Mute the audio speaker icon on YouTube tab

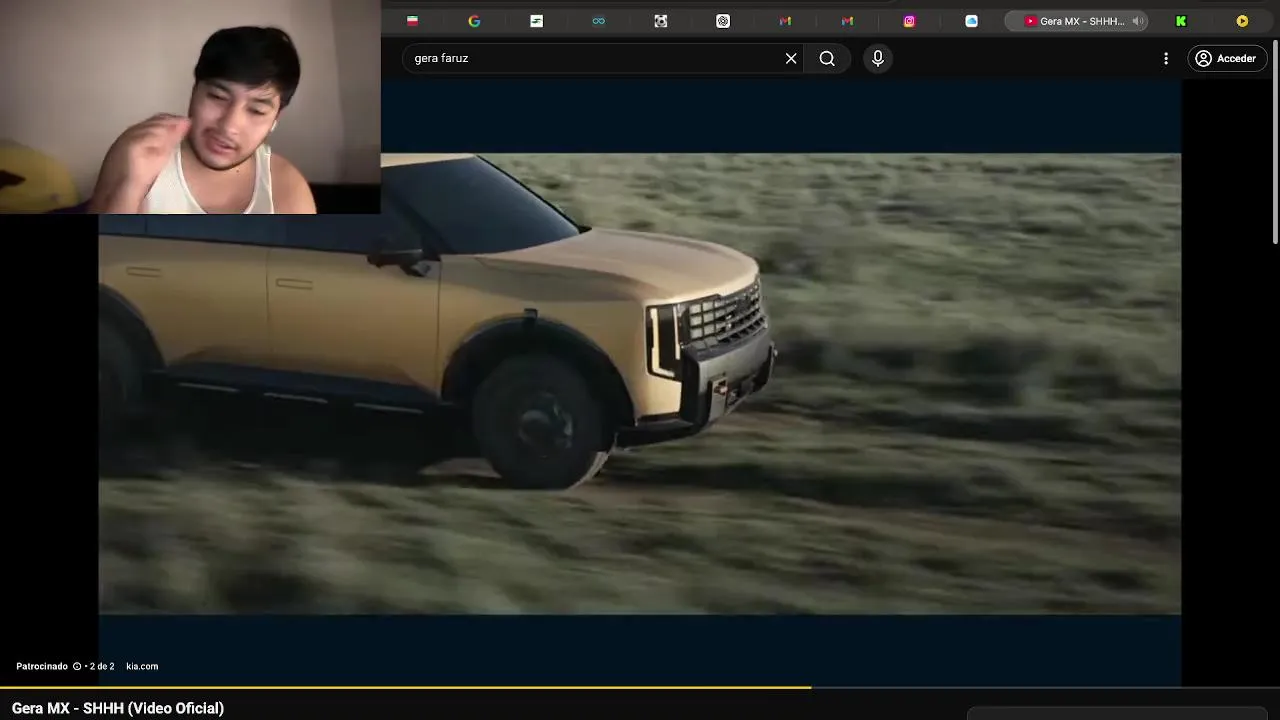tap(1136, 21)
